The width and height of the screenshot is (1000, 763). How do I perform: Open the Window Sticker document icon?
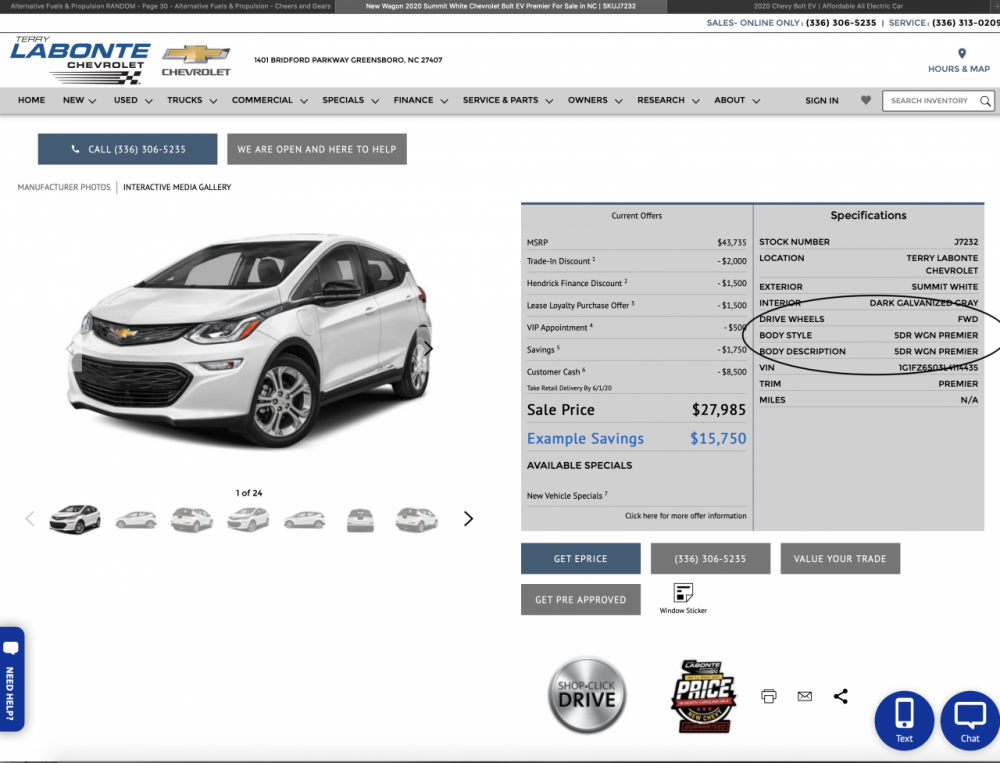point(683,593)
